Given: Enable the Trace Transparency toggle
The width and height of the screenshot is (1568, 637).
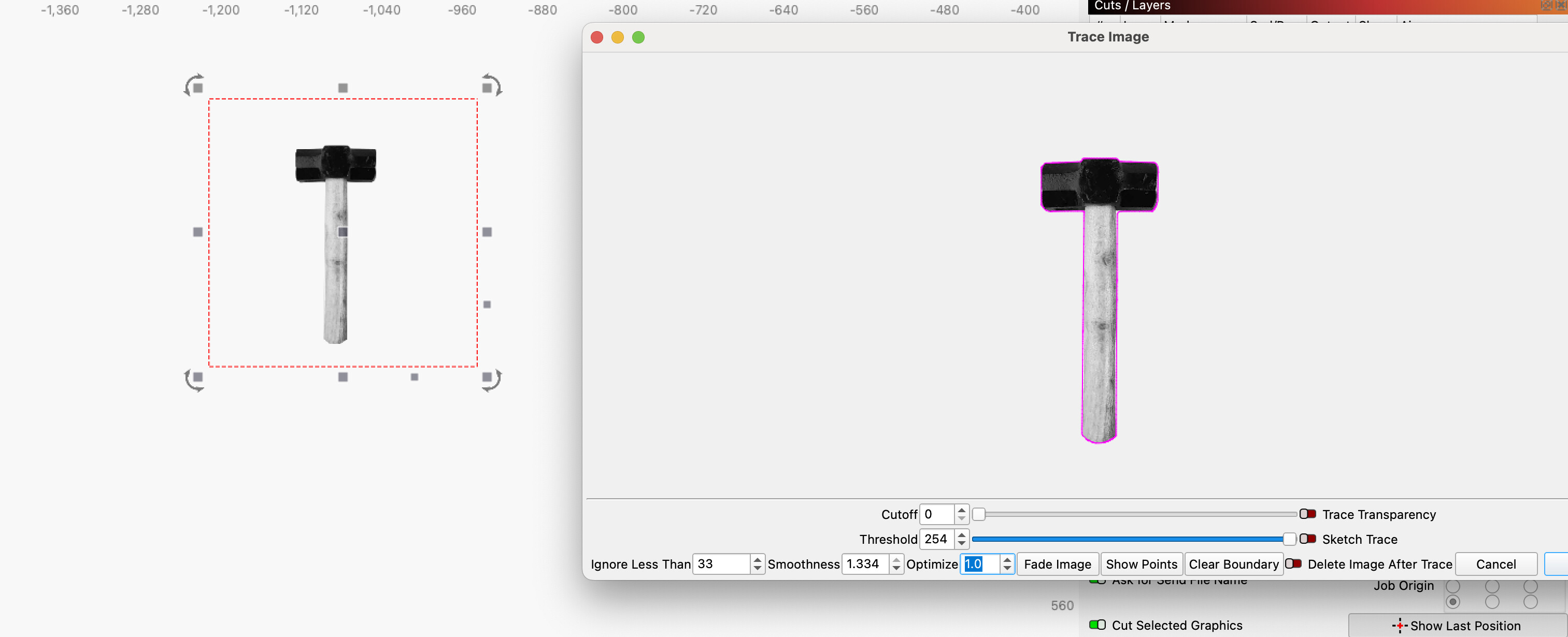Looking at the screenshot, I should pyautogui.click(x=1307, y=514).
